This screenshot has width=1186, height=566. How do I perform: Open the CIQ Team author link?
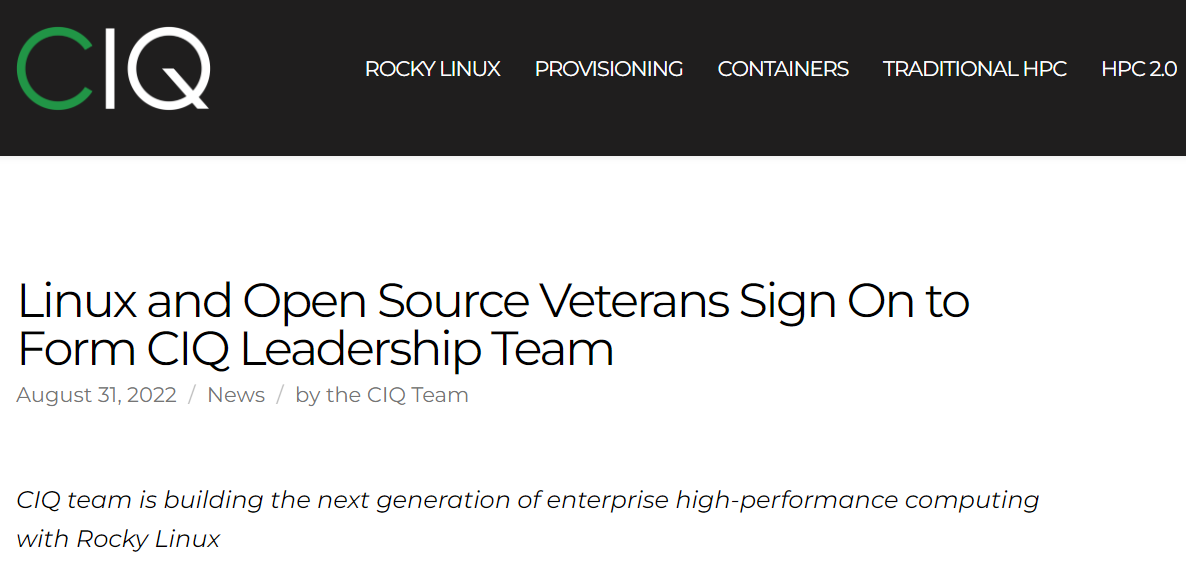[x=397, y=395]
